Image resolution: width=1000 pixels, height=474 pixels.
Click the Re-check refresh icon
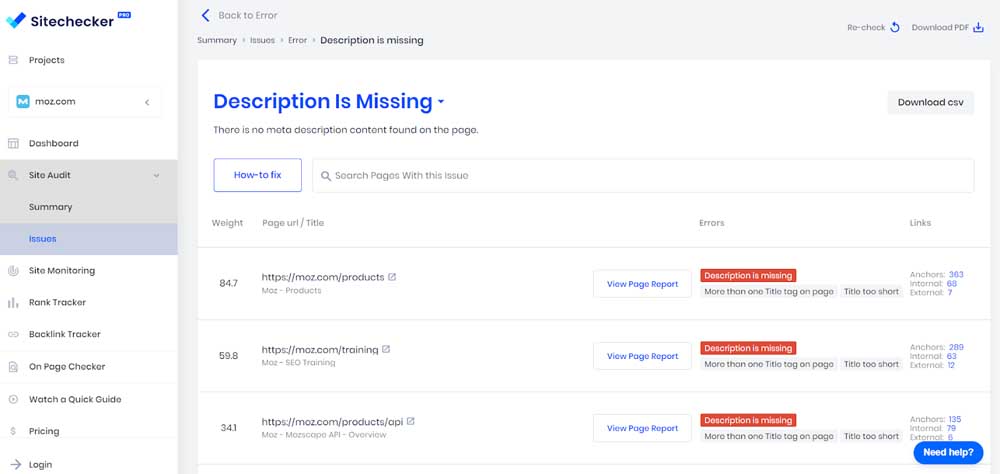pos(895,27)
